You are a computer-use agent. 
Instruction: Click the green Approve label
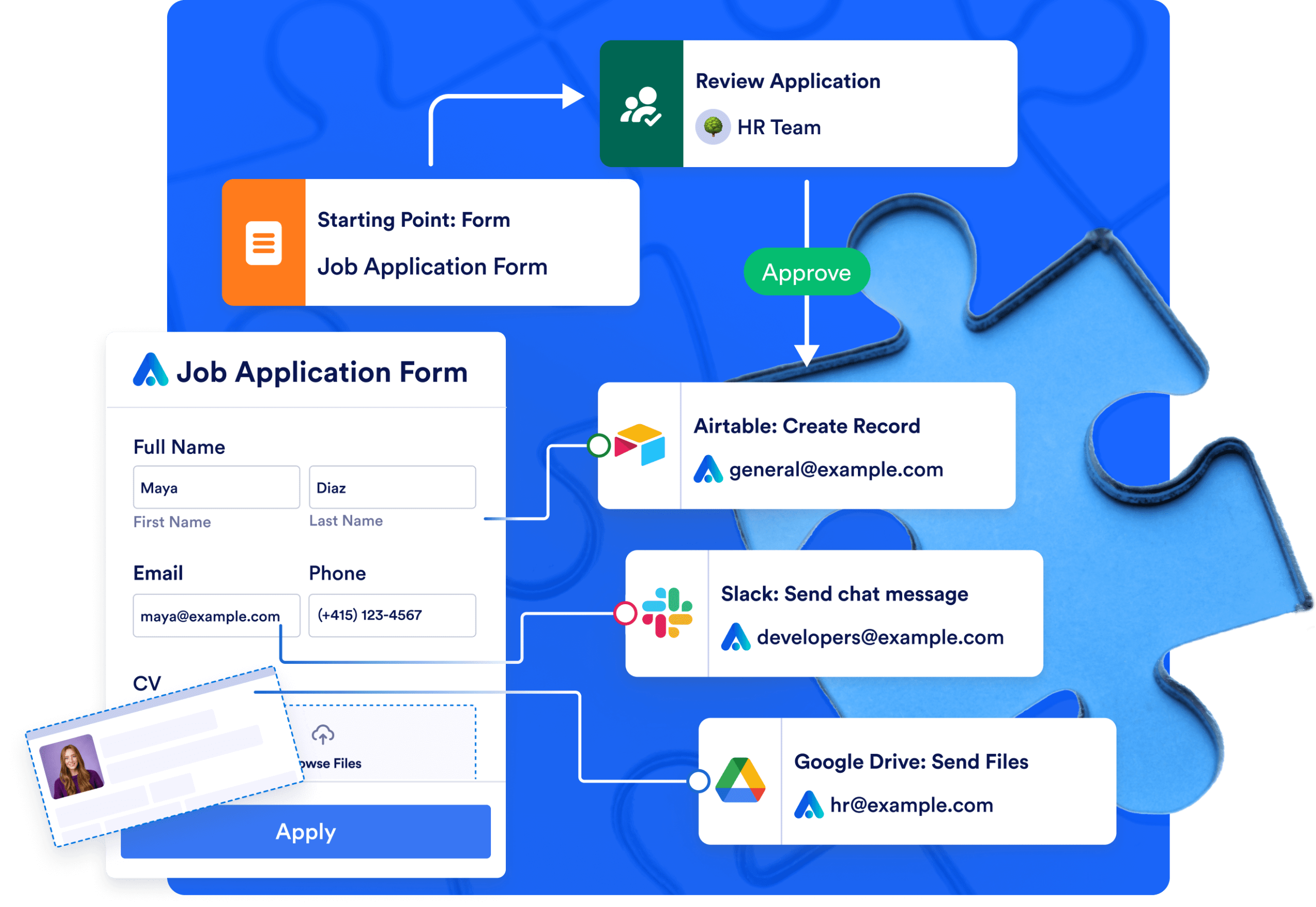pos(806,272)
